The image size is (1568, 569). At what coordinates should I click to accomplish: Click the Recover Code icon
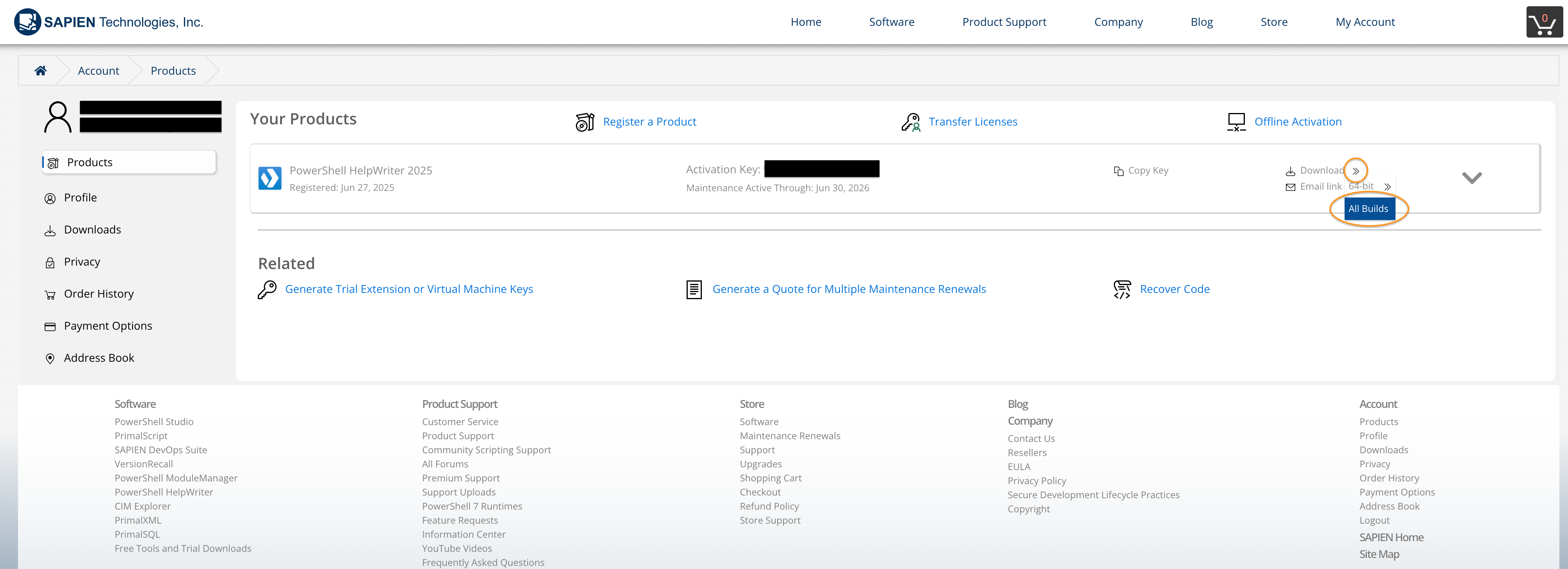pos(1122,290)
